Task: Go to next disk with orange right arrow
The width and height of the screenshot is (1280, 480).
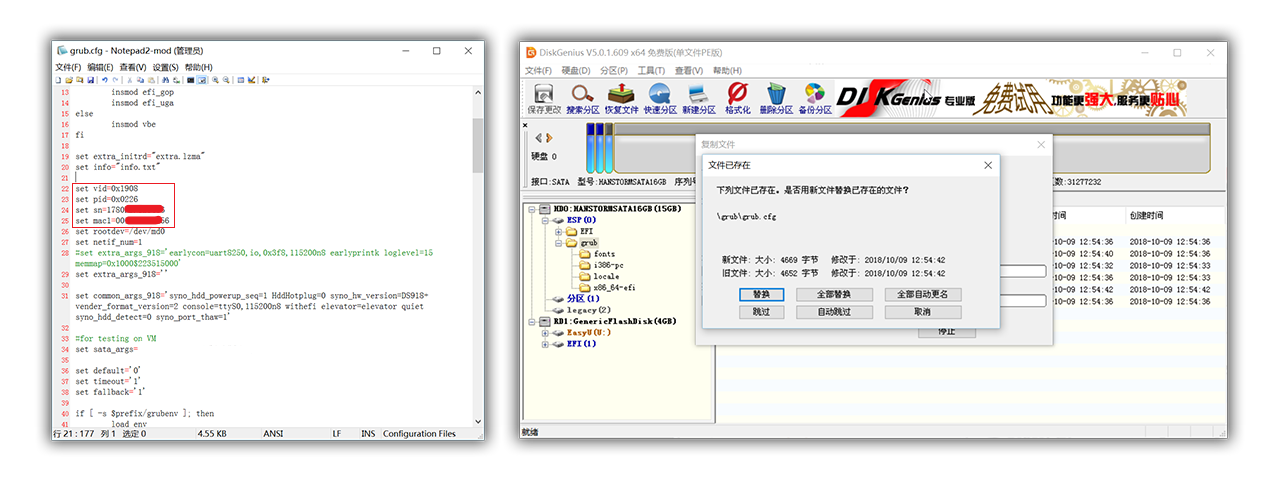Action: pyautogui.click(x=548, y=138)
